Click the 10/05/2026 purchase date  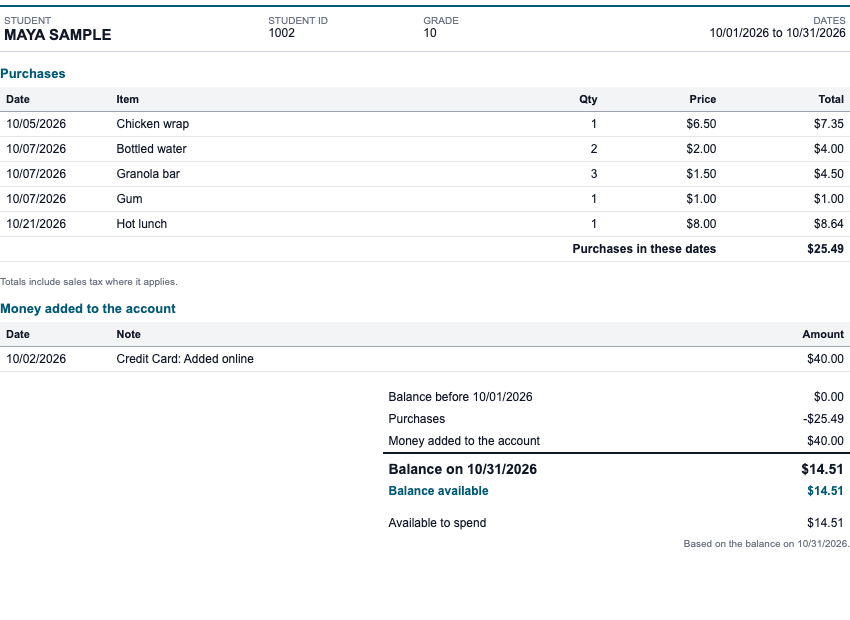coord(36,124)
